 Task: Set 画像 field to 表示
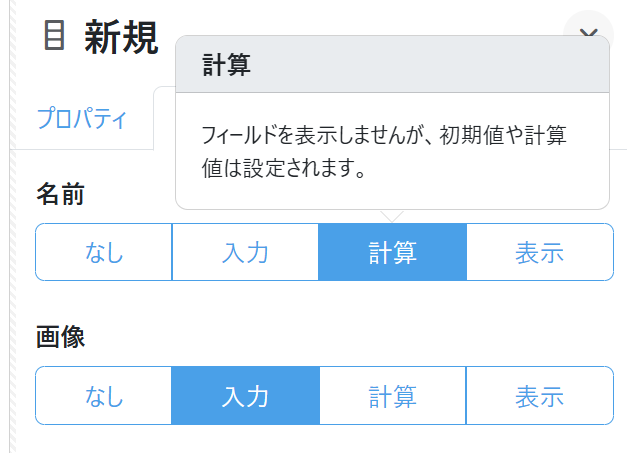point(539,396)
